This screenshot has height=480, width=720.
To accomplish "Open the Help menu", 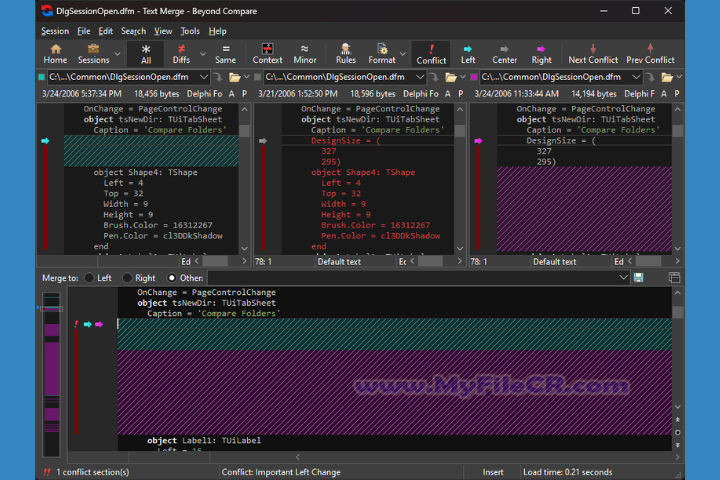I will [217, 31].
